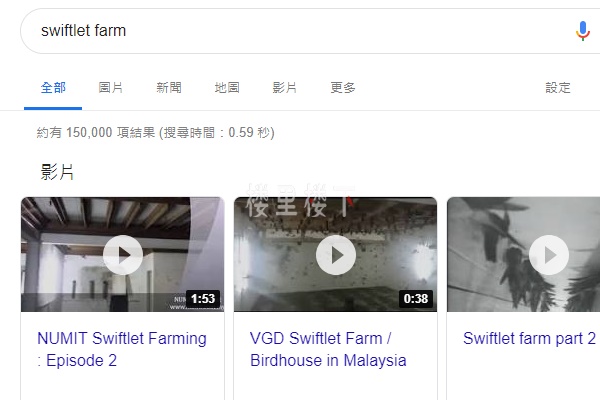Click the 0:38 duration badge
600x400 pixels.
point(416,299)
